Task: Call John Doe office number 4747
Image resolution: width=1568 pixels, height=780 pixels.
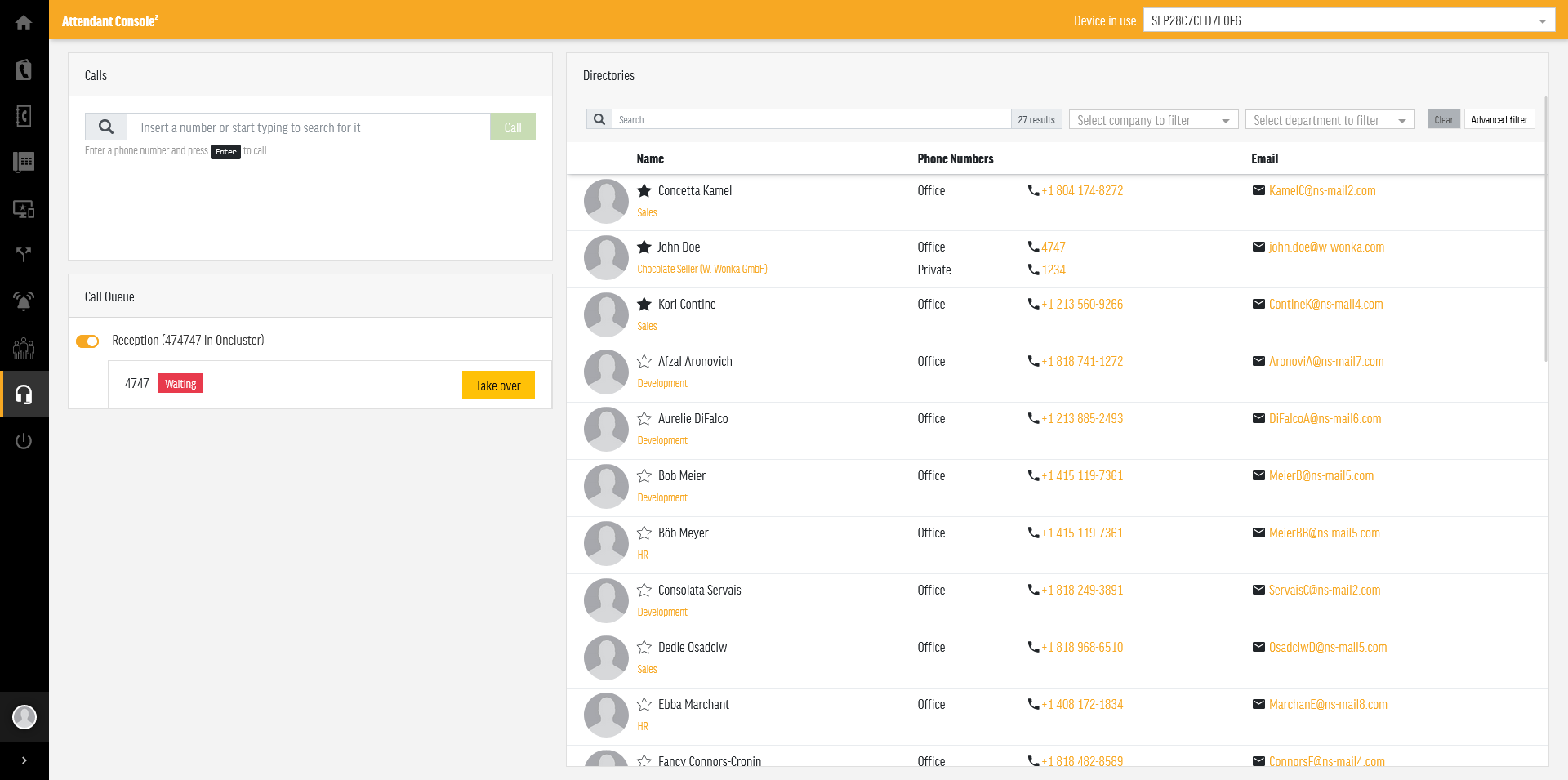Action: (x=1053, y=247)
